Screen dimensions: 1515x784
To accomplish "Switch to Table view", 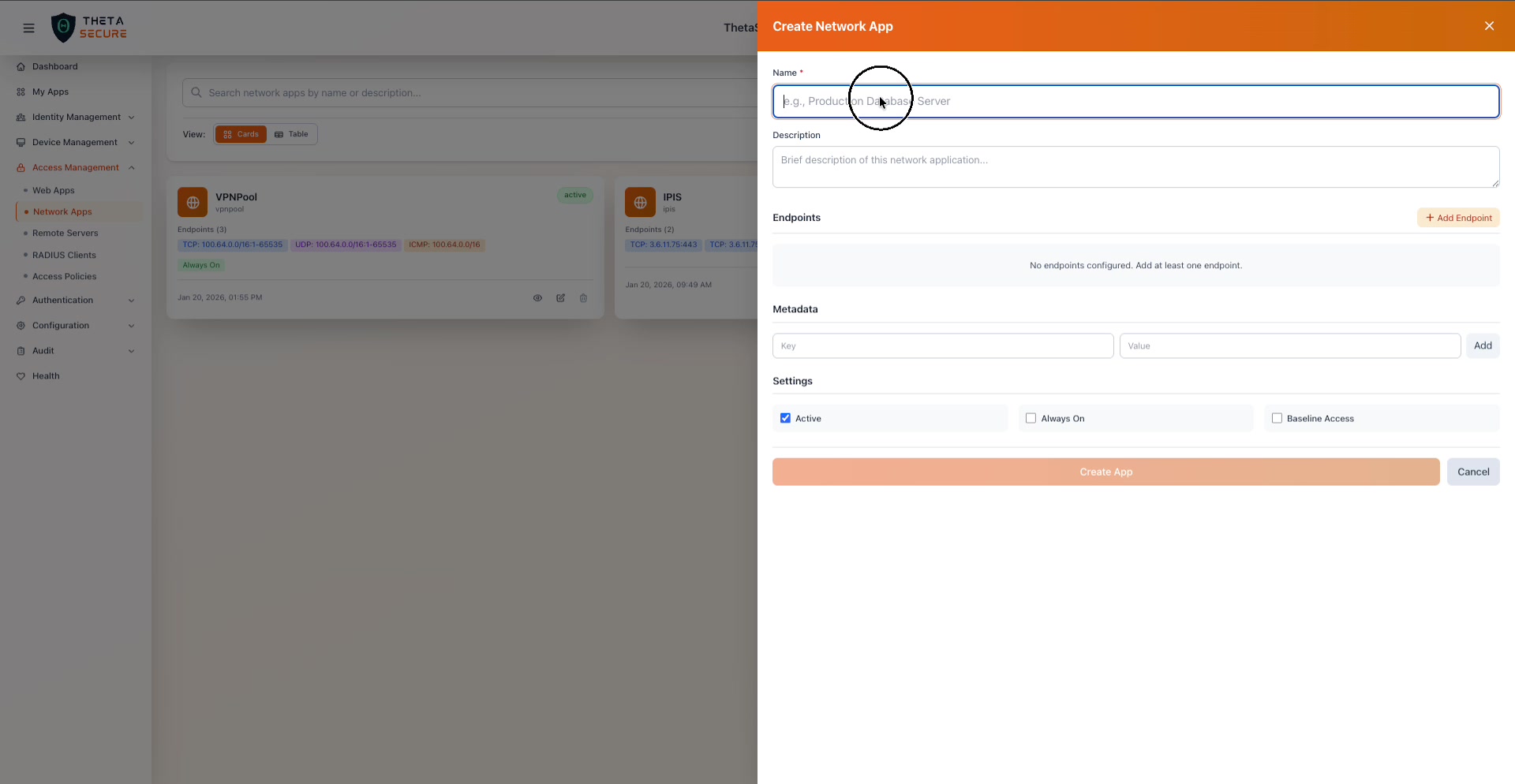I will pos(292,134).
